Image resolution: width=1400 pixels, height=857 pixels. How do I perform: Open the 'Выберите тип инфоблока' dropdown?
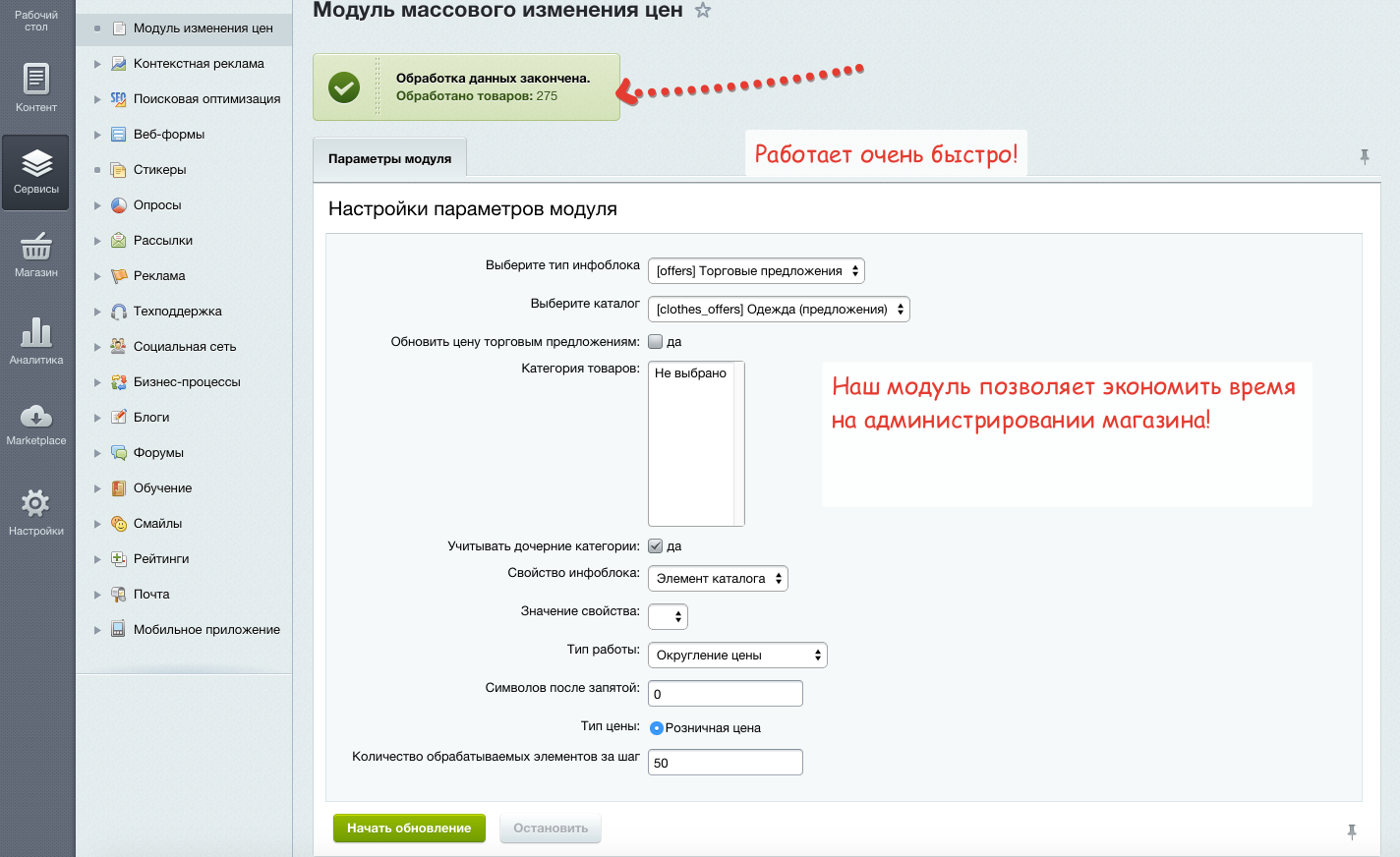click(x=757, y=270)
